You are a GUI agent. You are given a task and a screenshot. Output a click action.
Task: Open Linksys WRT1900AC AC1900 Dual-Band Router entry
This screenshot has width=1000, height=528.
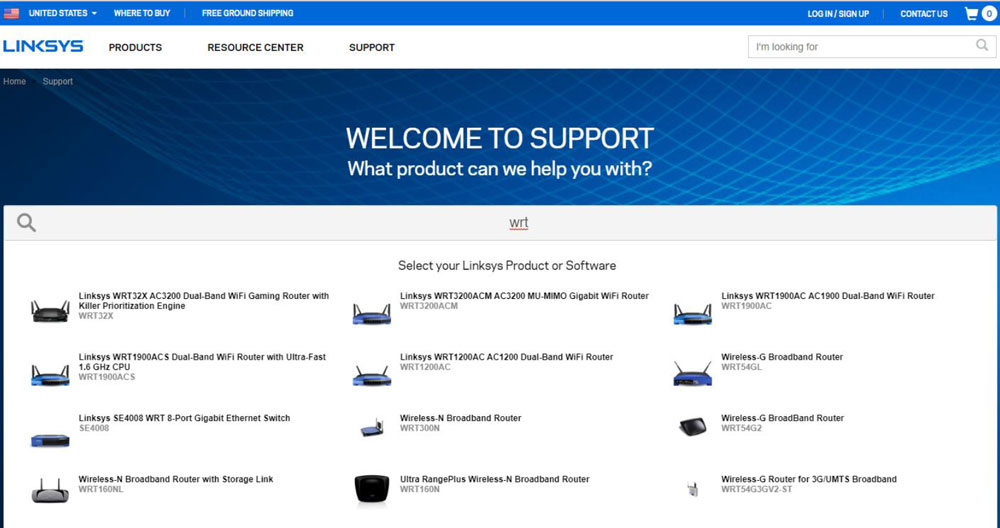(828, 296)
